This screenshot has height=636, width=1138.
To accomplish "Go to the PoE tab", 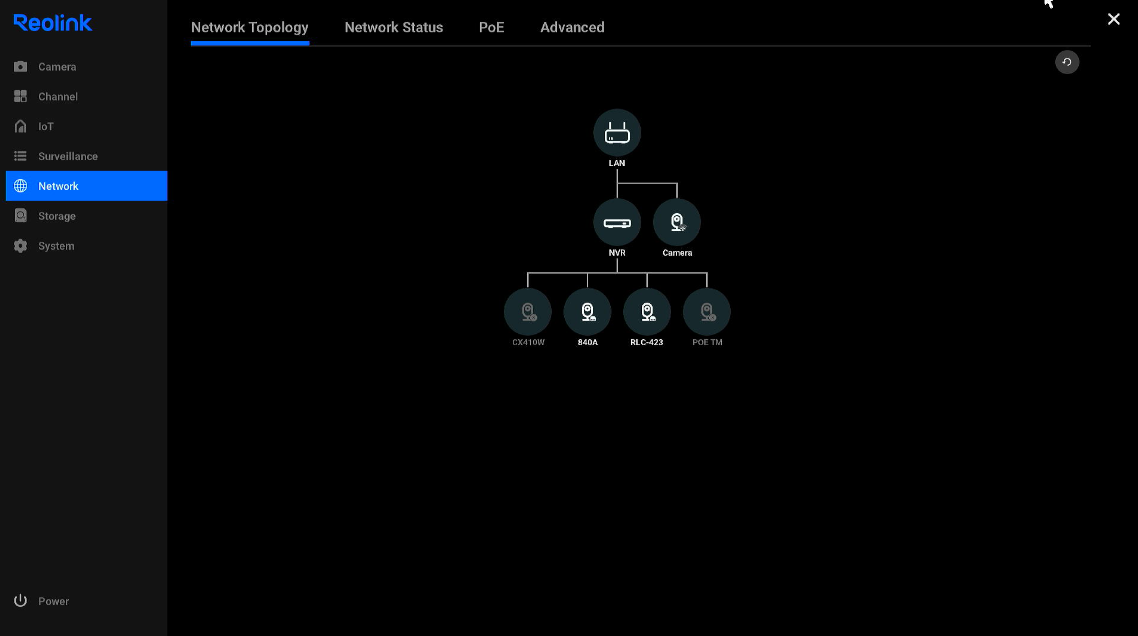I will (x=491, y=28).
